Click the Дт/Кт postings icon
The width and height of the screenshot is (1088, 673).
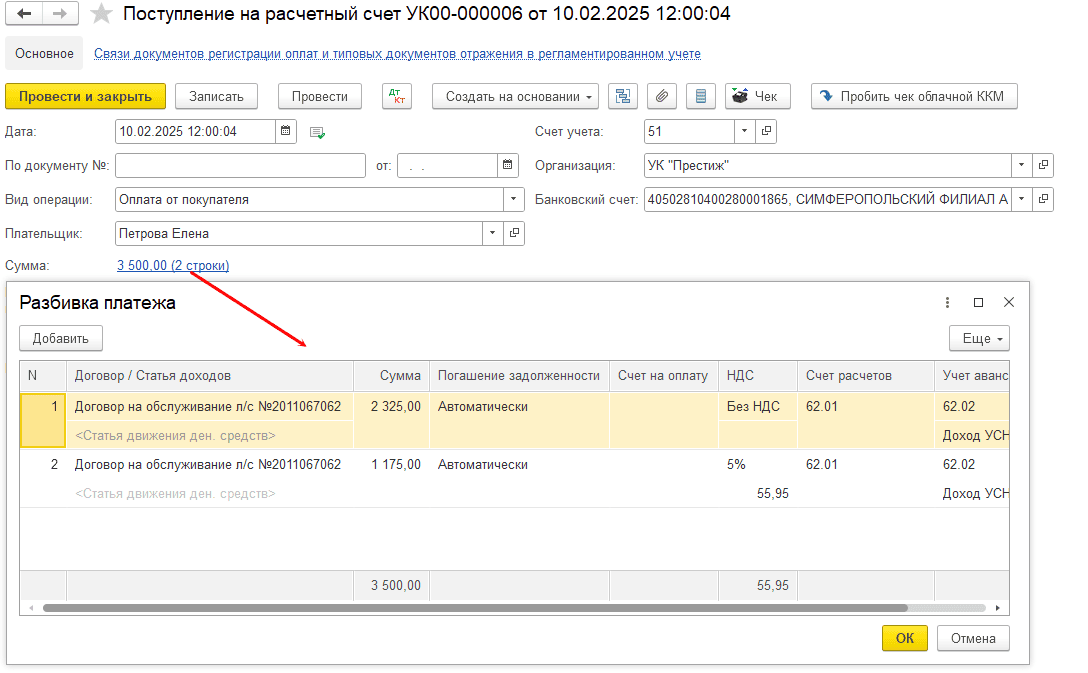click(397, 96)
